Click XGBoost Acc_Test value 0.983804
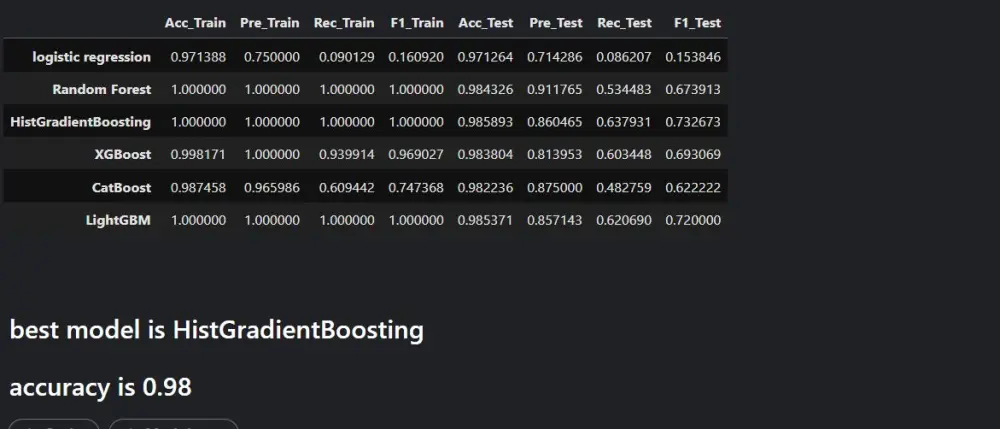 tap(485, 155)
